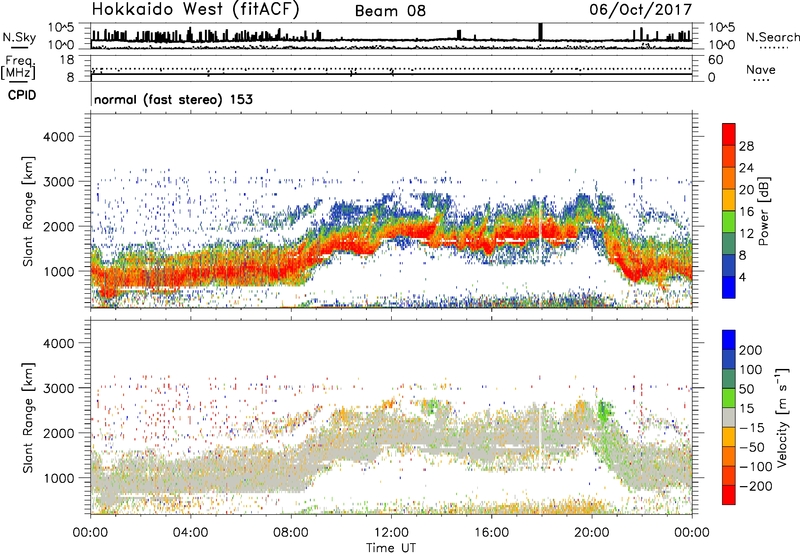Pick the red top segment of the Power colorbar
This screenshot has width=800, height=554.
click(729, 134)
